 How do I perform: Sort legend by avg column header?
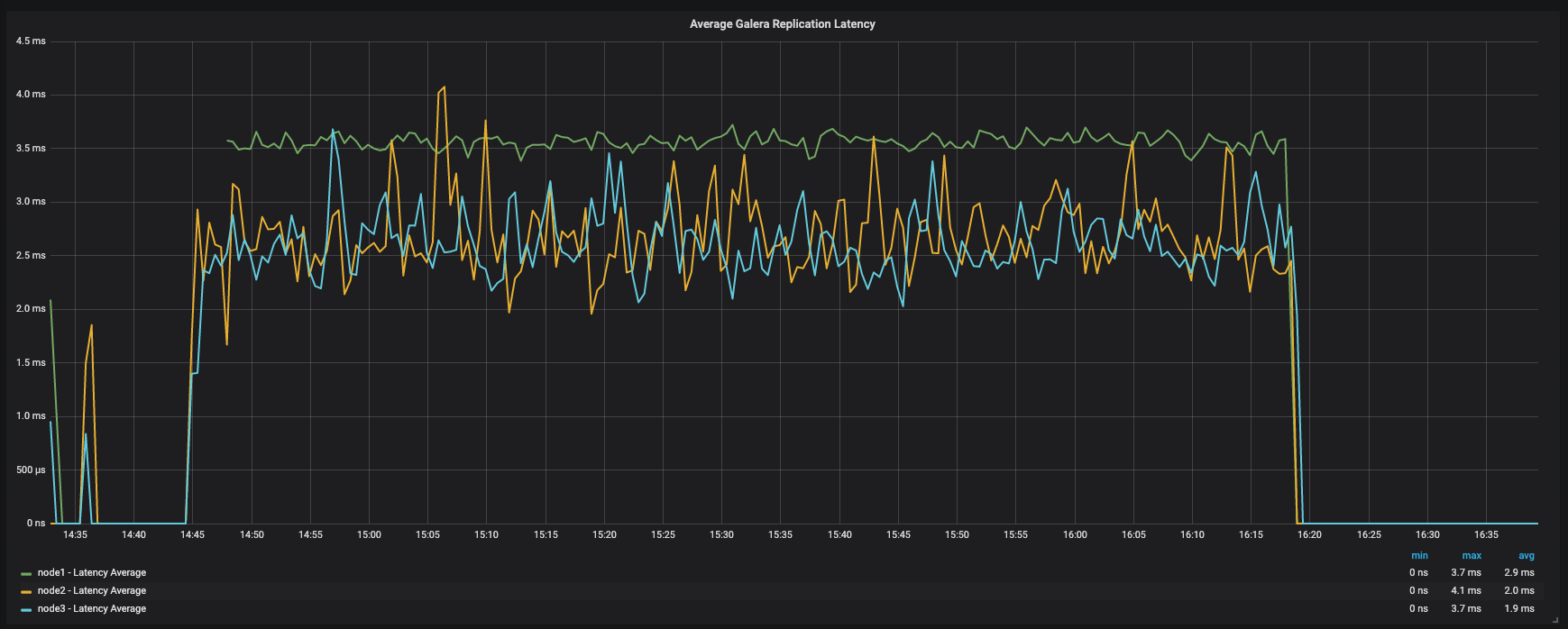(x=1526, y=556)
